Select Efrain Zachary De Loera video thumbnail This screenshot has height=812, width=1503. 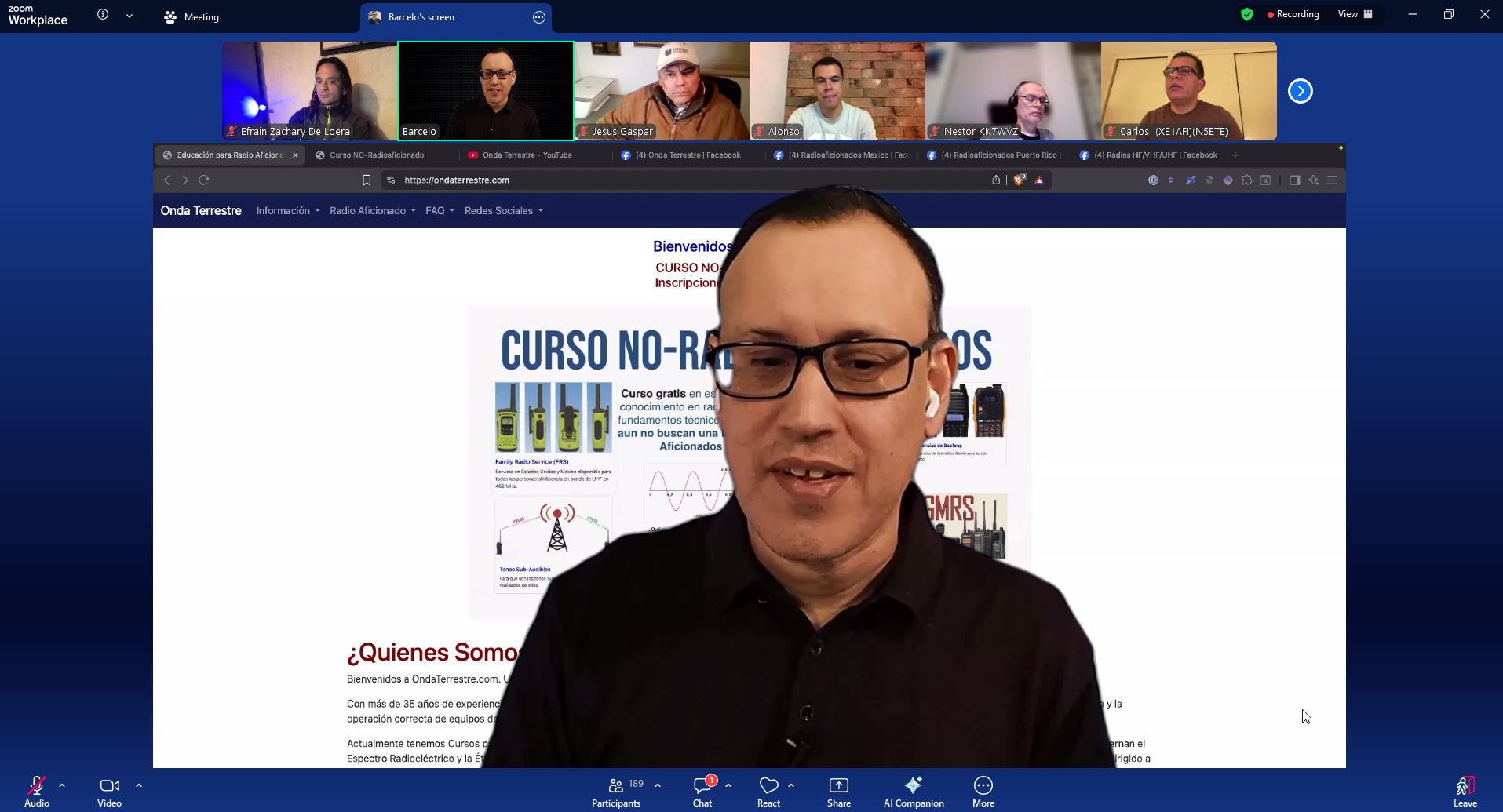[309, 91]
